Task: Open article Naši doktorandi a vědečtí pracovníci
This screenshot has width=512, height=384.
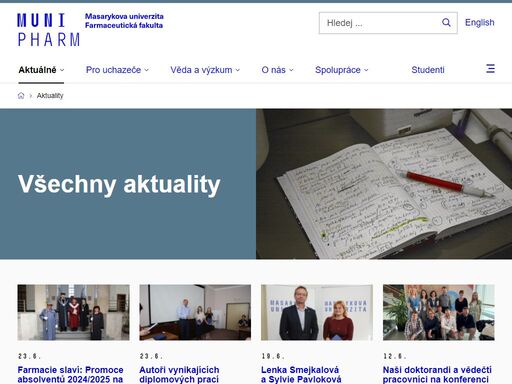Action: tap(437, 375)
